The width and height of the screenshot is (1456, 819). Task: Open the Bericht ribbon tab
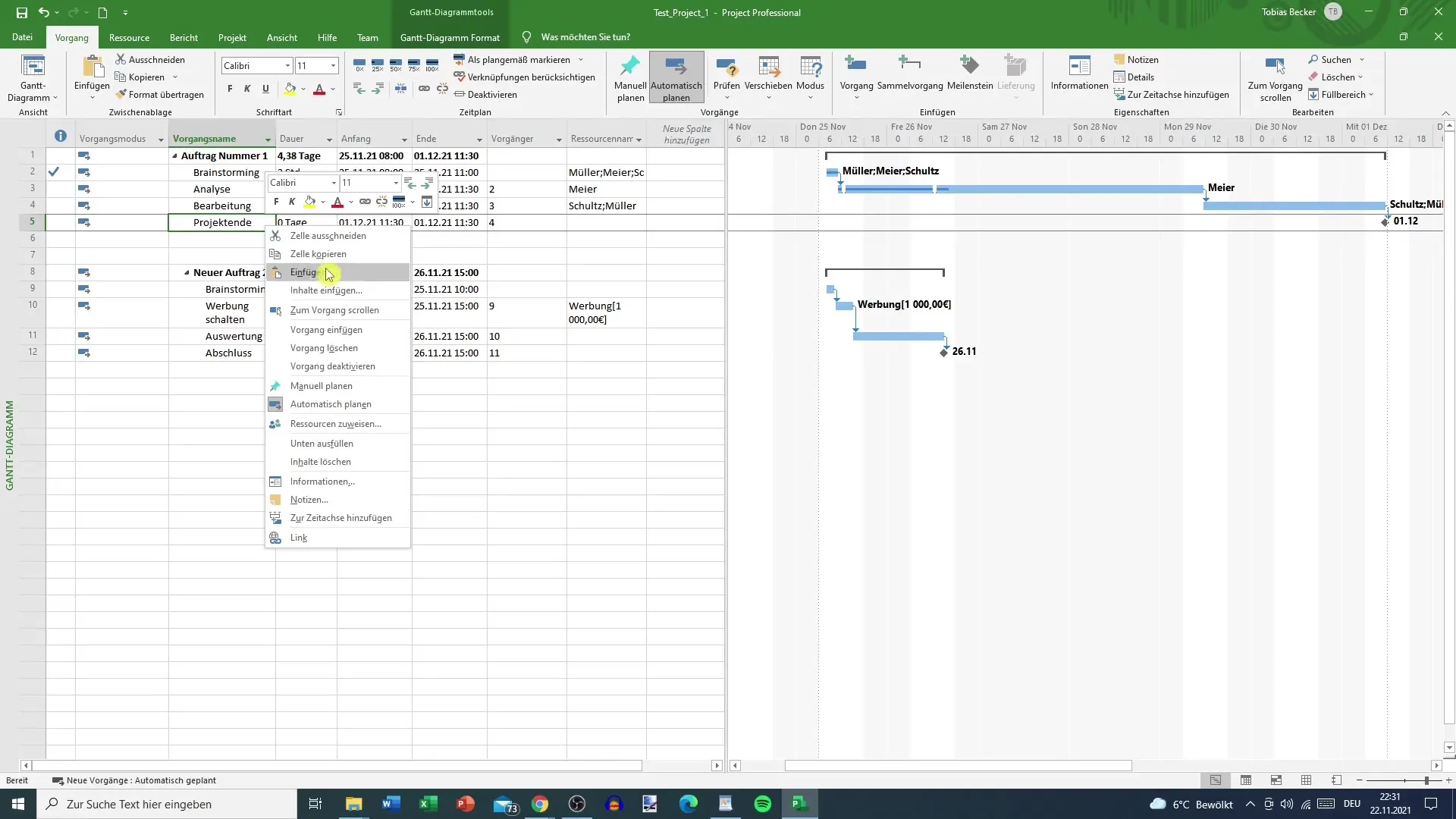coord(184,37)
